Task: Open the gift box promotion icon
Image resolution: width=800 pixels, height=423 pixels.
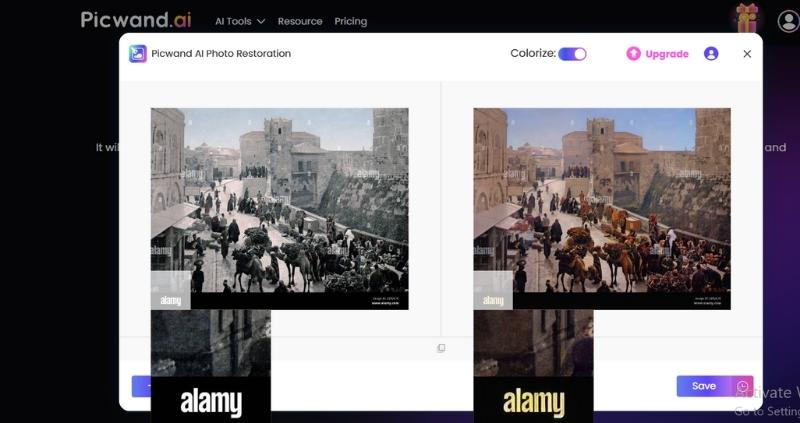Action: pos(746,19)
